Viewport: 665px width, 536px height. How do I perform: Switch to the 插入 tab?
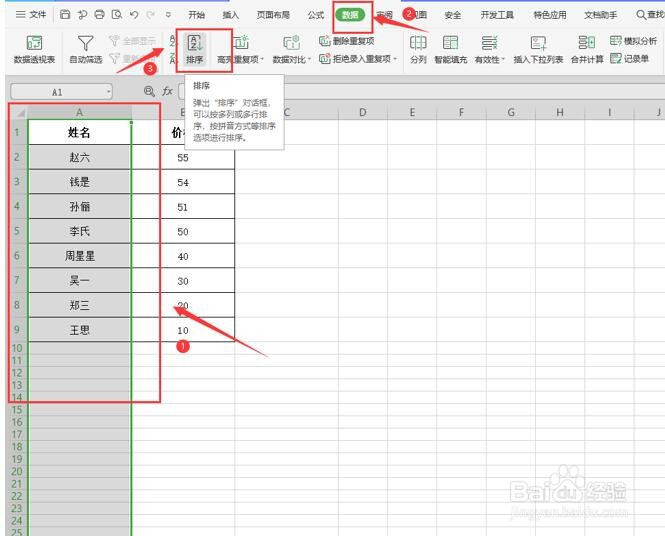[230, 15]
